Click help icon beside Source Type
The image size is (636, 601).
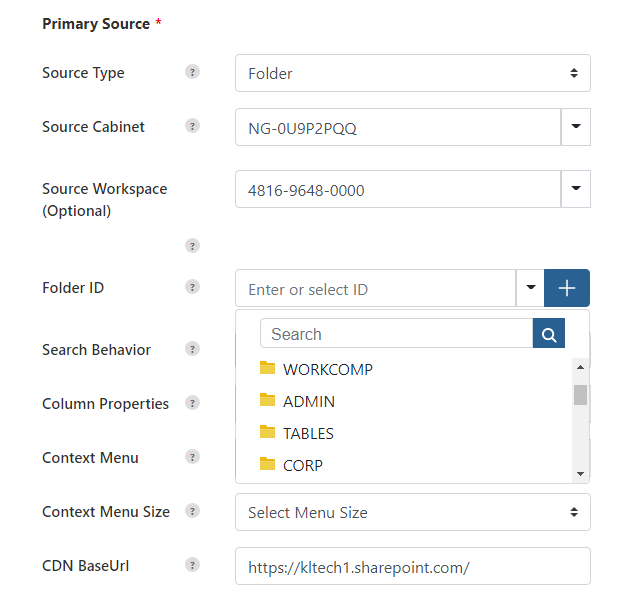click(192, 72)
